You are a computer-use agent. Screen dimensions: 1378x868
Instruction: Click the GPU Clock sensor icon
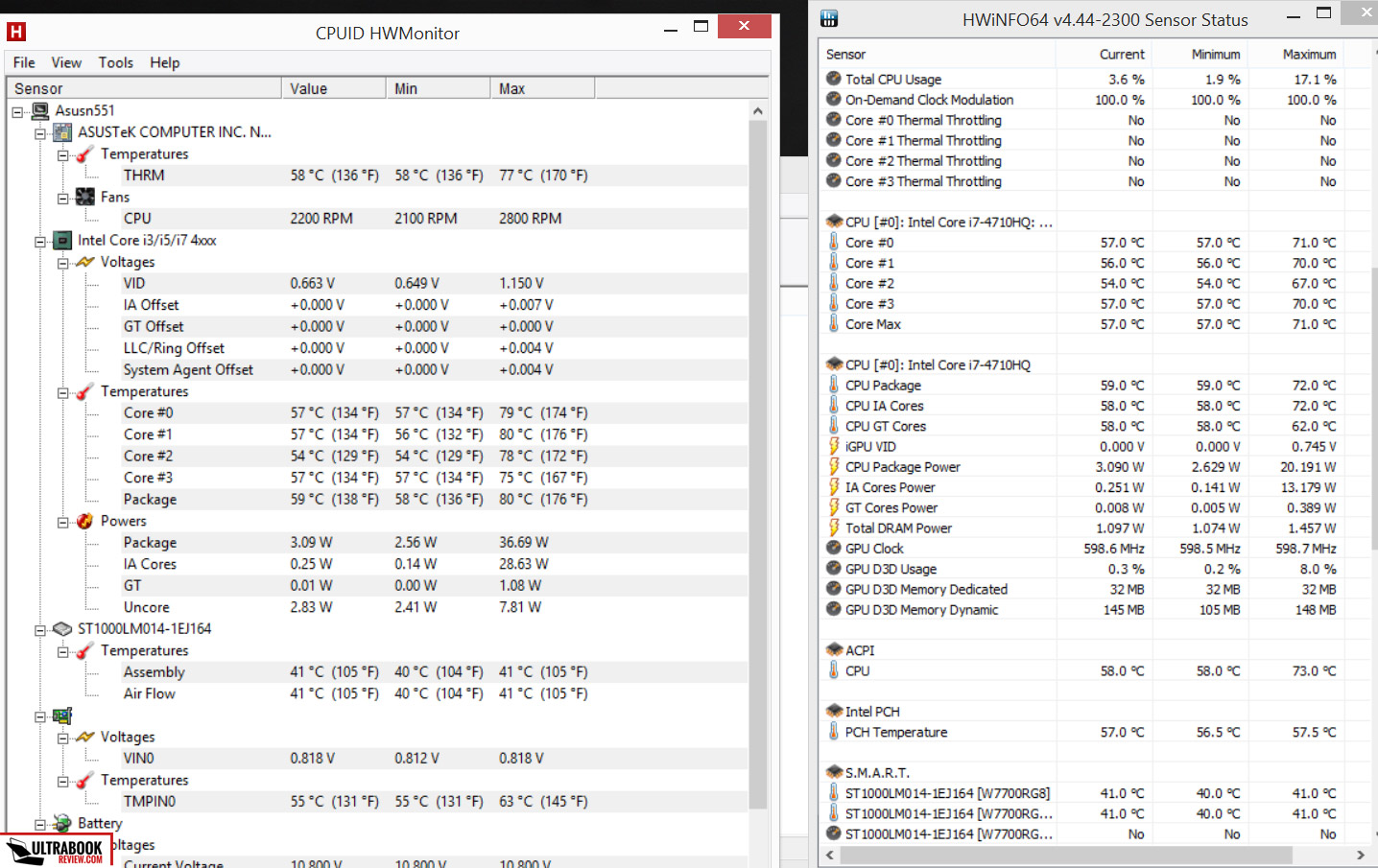834,548
